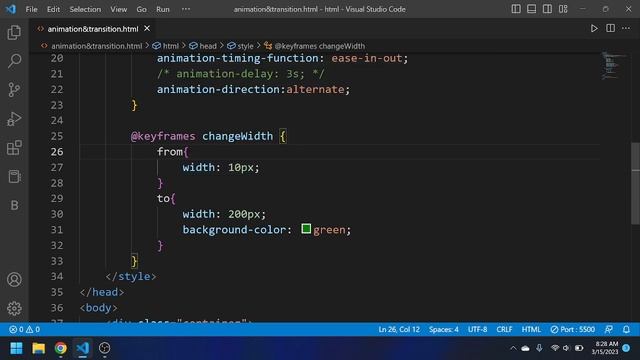Open errors and warnings in status bar
This screenshot has height=360, width=640.
(x=24, y=329)
